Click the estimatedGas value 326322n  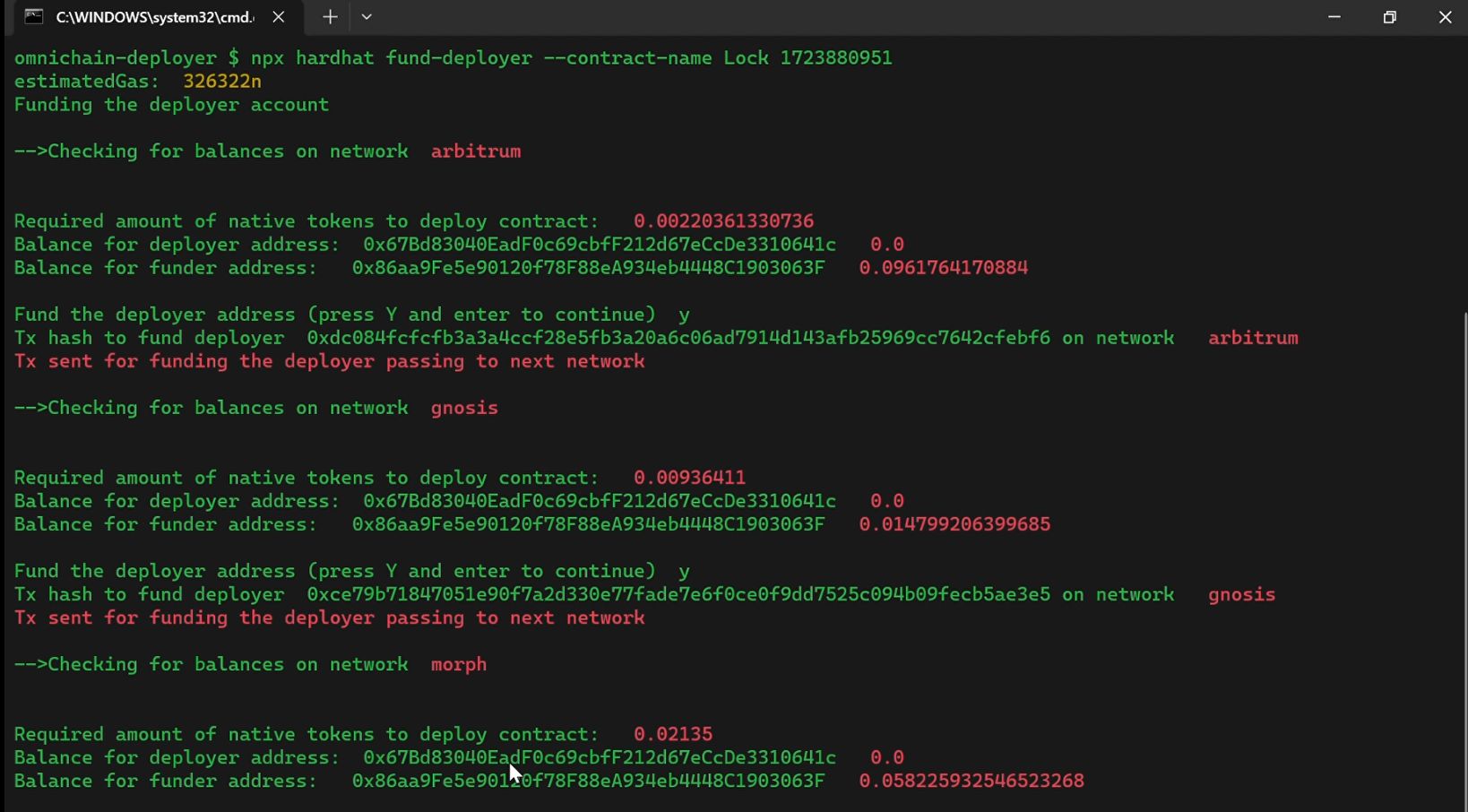coord(222,82)
